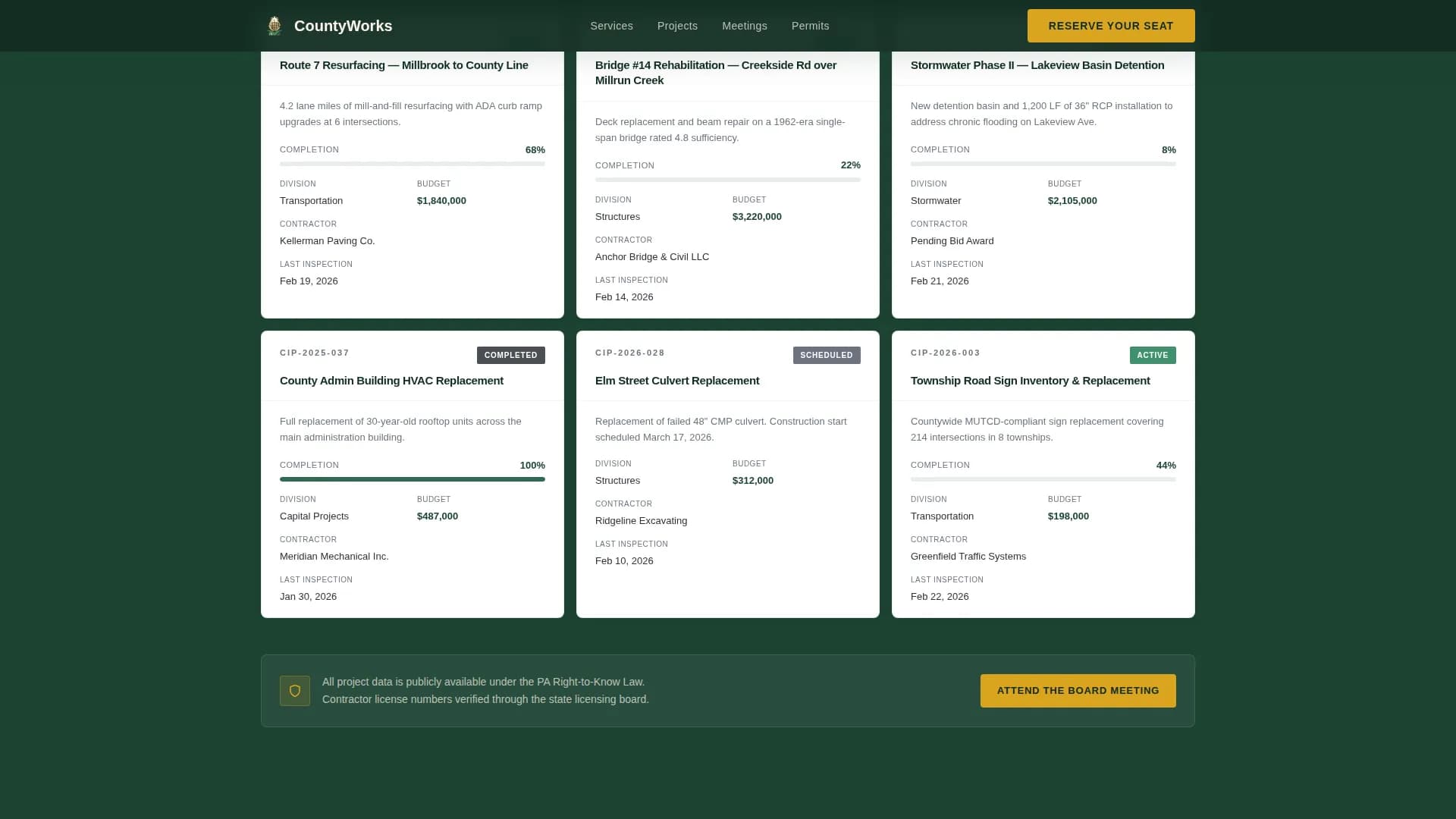Click the Route 7 Resurfacing completion bar
Viewport: 1456px width, 819px height.
point(413,164)
